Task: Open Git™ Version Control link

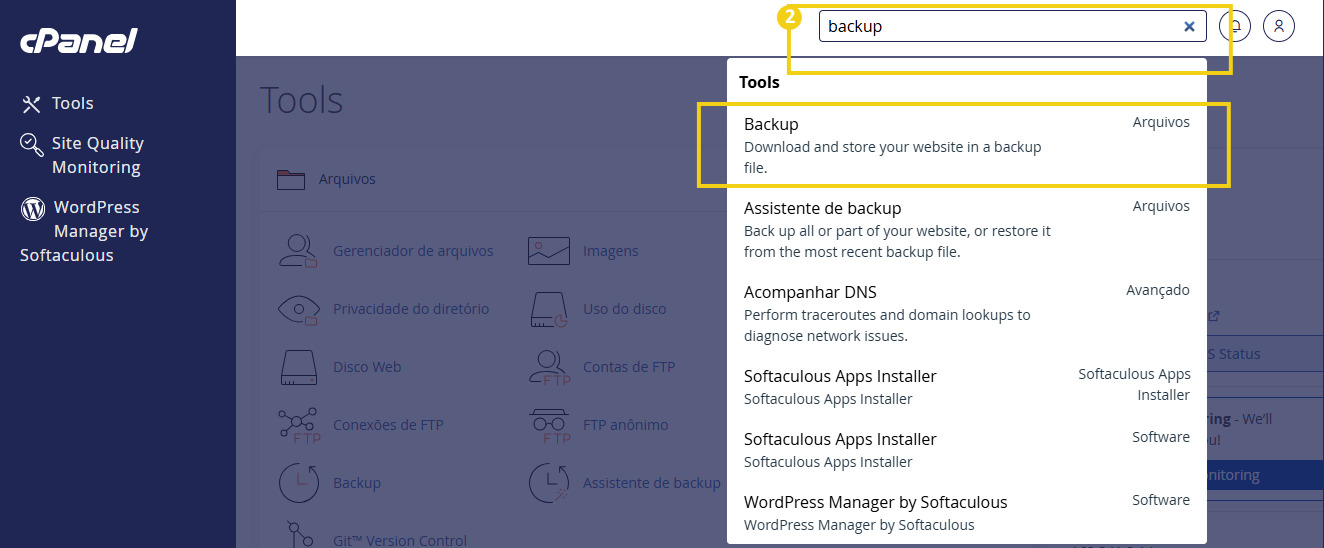Action: point(400,540)
